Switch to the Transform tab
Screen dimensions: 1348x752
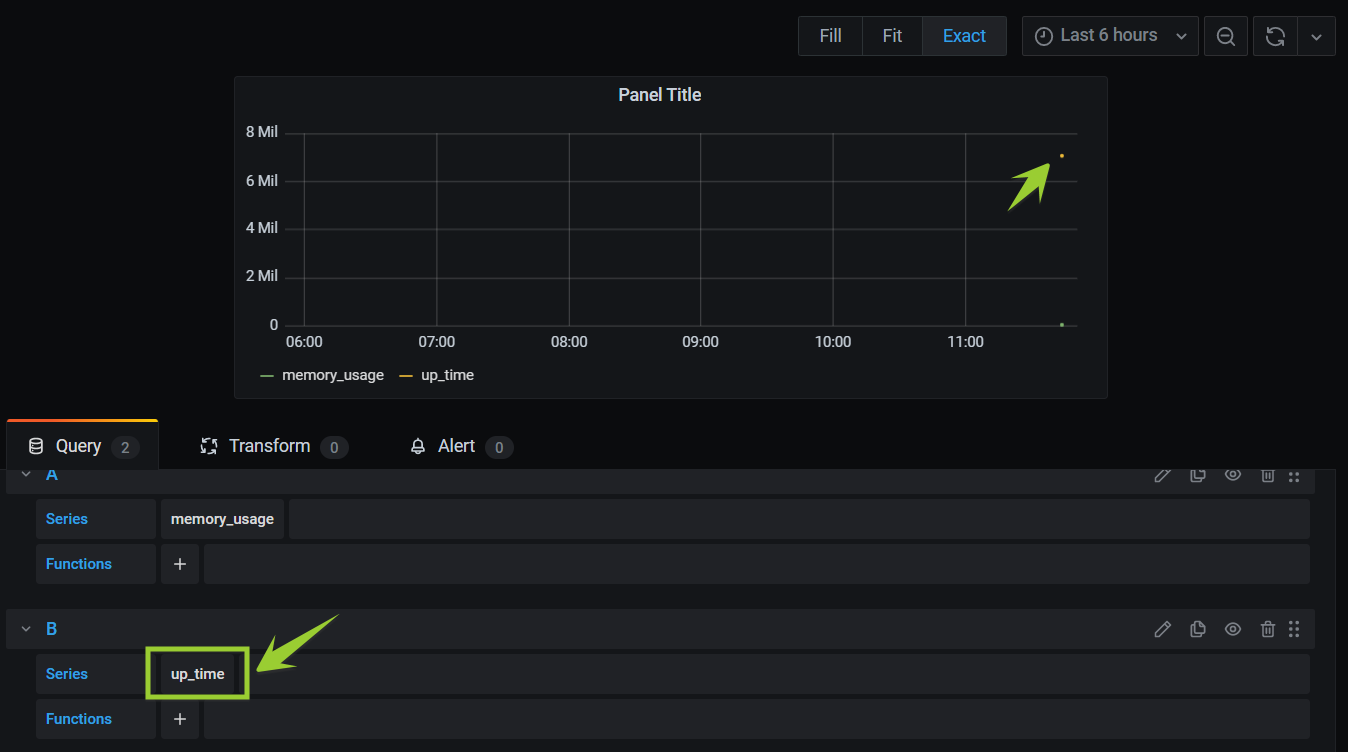[273, 446]
